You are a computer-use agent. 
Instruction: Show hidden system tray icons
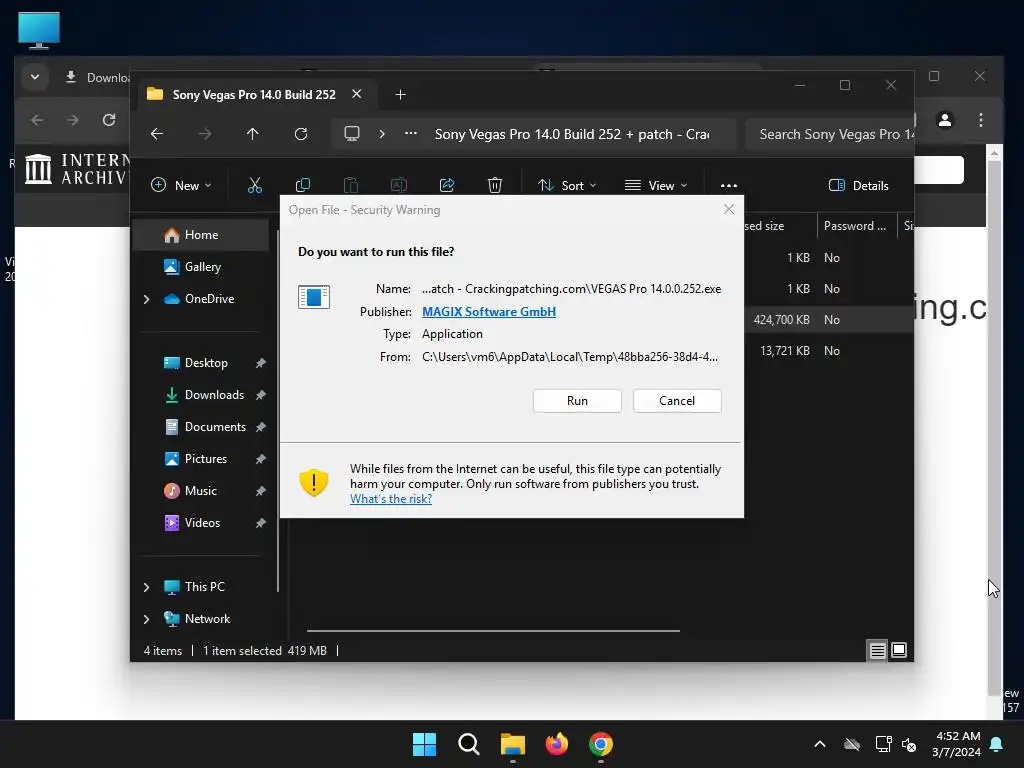click(820, 744)
